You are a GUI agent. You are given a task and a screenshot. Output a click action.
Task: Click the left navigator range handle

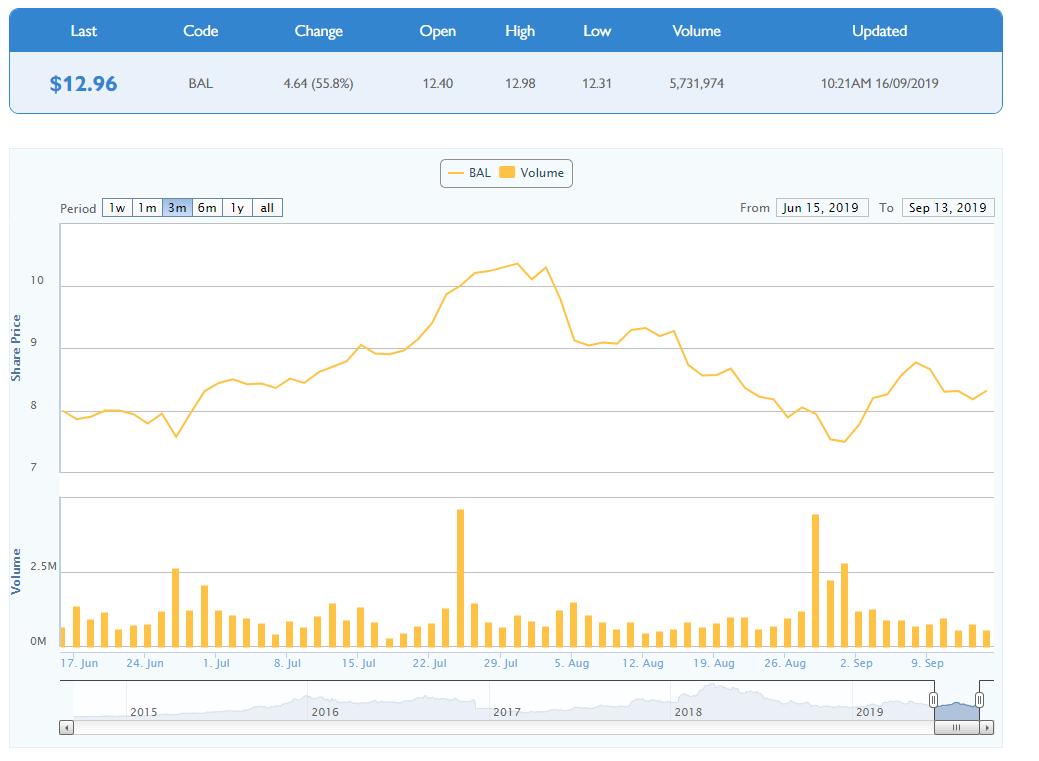[x=934, y=700]
